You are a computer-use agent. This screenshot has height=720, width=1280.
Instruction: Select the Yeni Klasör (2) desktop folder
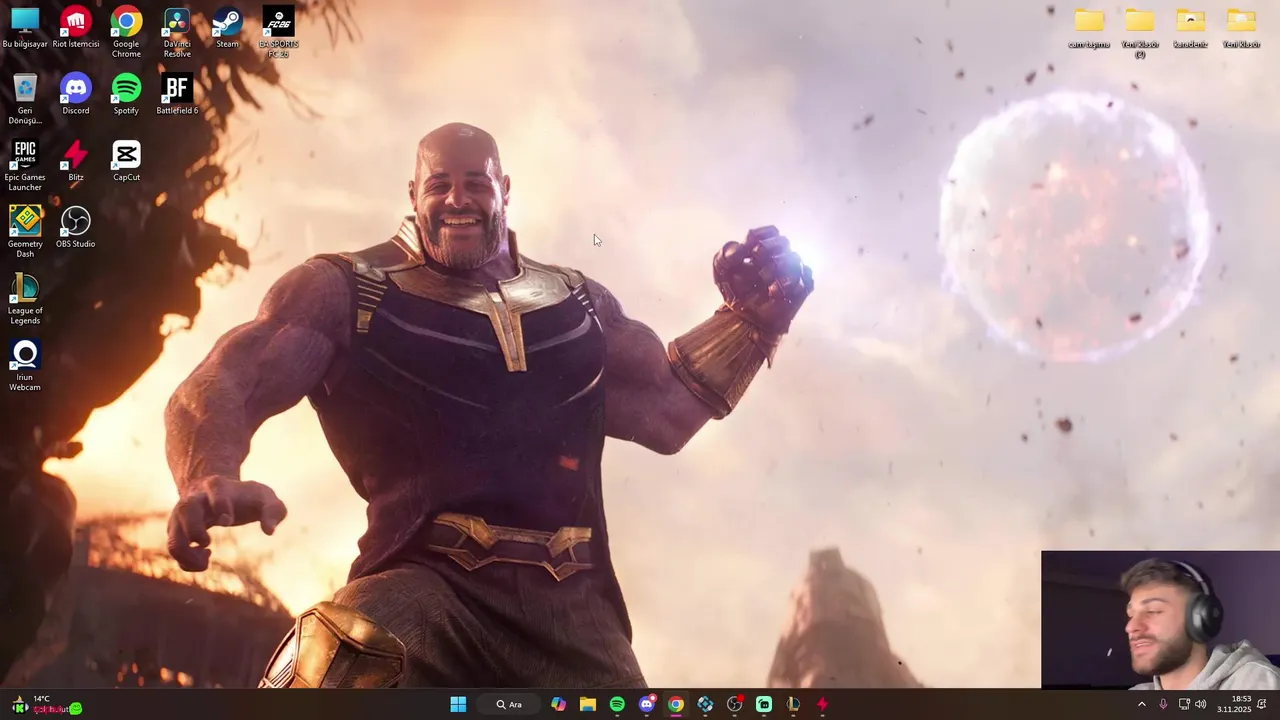click(x=1140, y=33)
